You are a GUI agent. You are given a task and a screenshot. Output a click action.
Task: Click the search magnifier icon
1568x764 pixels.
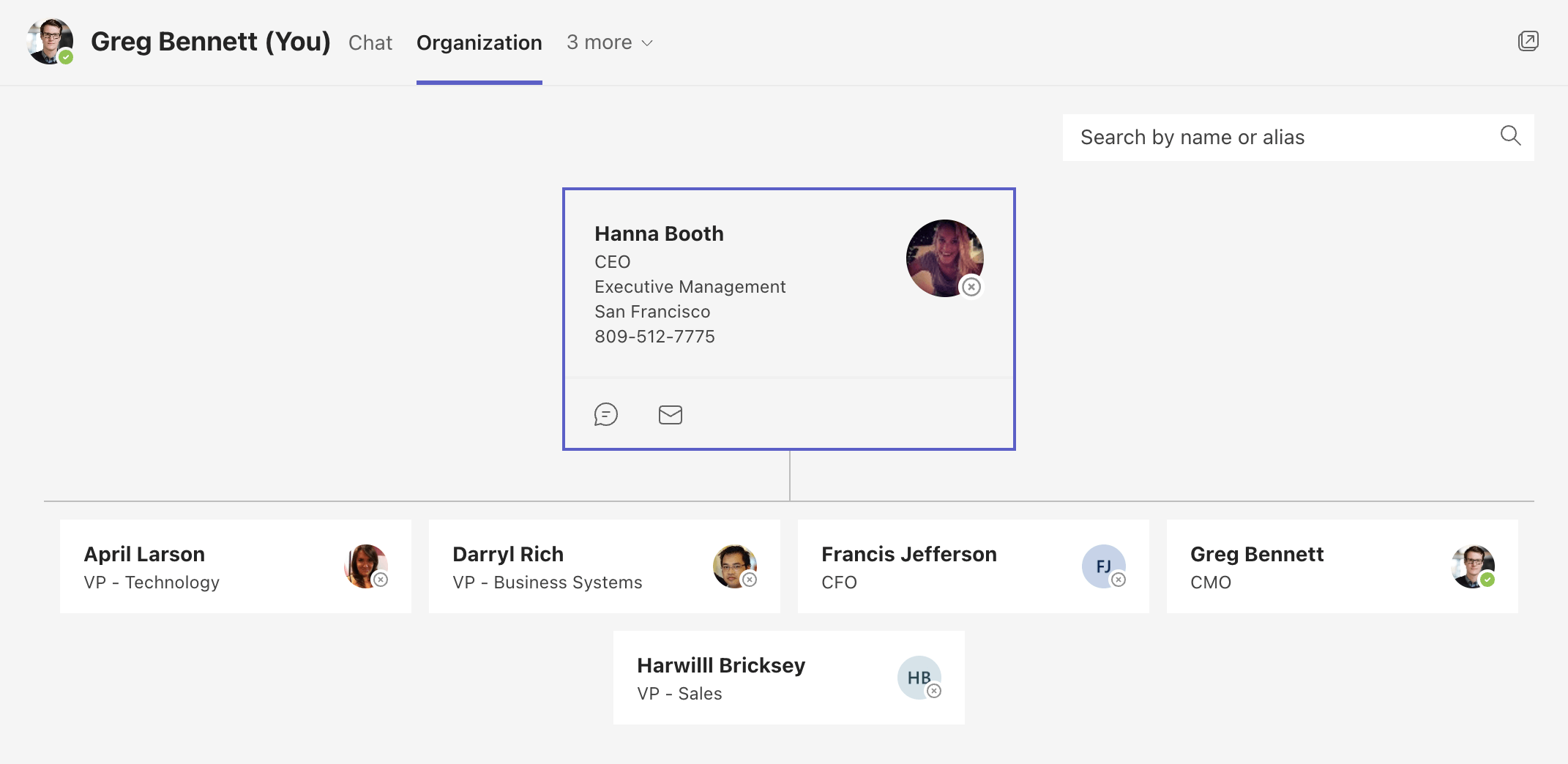[x=1510, y=136]
